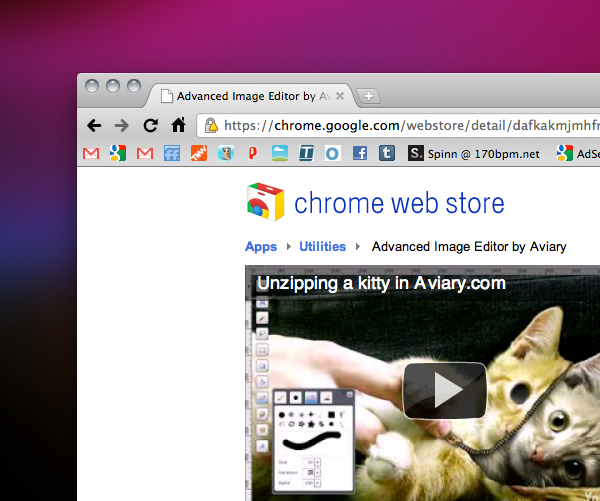Viewport: 600px width, 501px height.
Task: Open the dark blue T bookmark
Action: [x=307, y=153]
